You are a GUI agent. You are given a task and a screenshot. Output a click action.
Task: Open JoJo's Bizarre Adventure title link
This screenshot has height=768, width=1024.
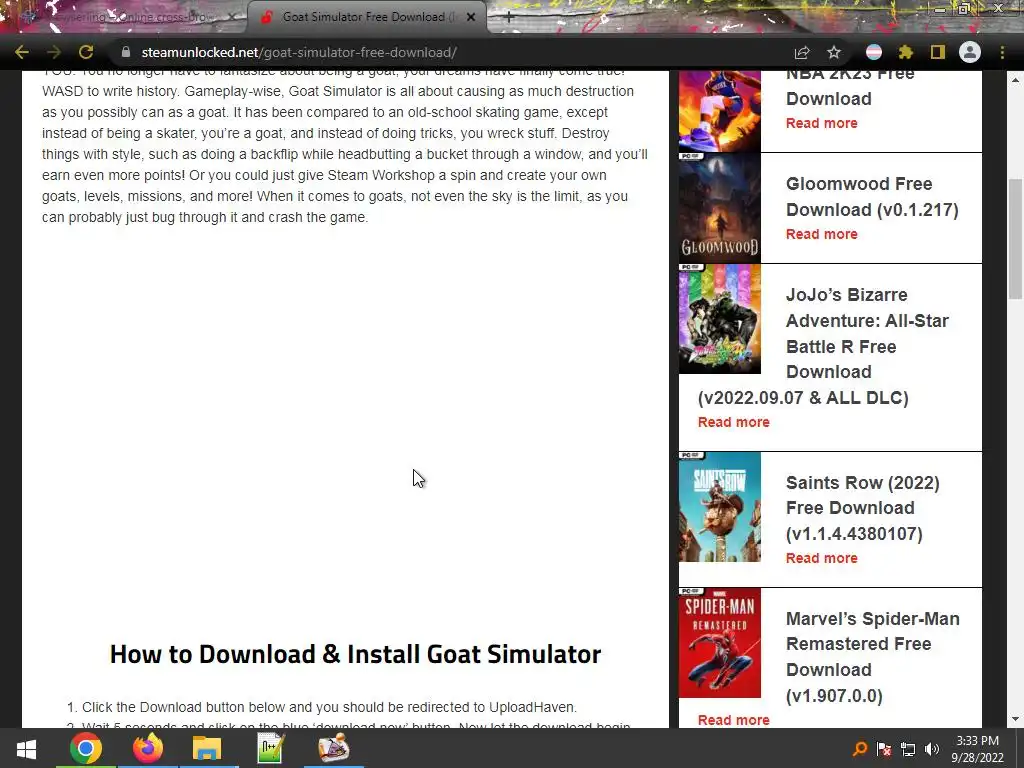[x=823, y=345]
